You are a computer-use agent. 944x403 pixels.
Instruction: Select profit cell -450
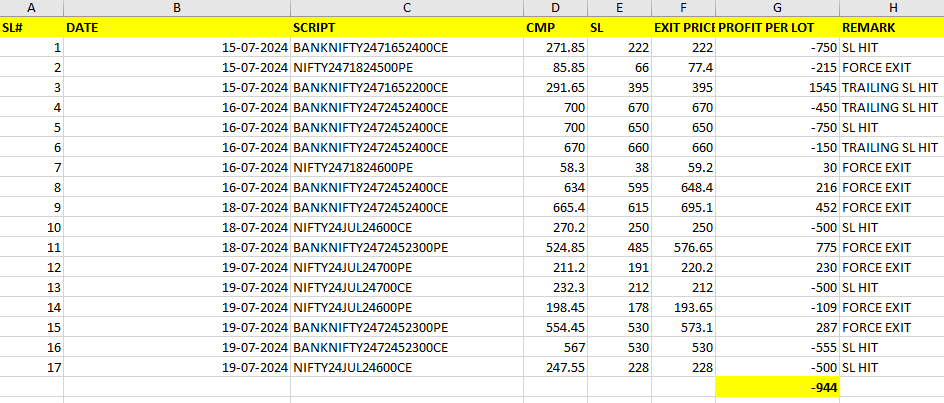777,107
